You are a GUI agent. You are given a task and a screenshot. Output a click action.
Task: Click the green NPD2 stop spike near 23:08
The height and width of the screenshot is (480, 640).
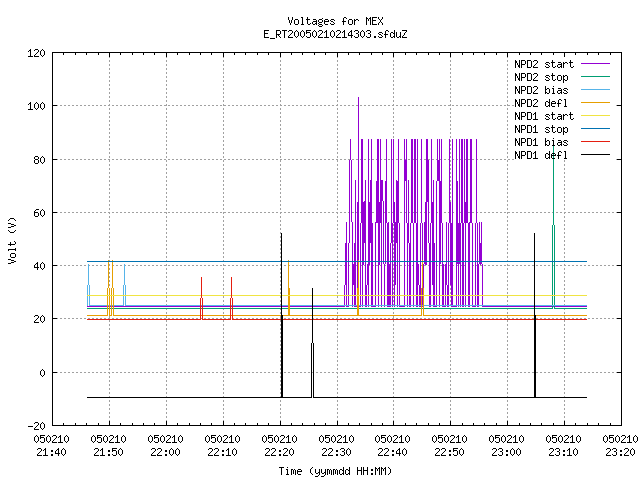tap(553, 227)
